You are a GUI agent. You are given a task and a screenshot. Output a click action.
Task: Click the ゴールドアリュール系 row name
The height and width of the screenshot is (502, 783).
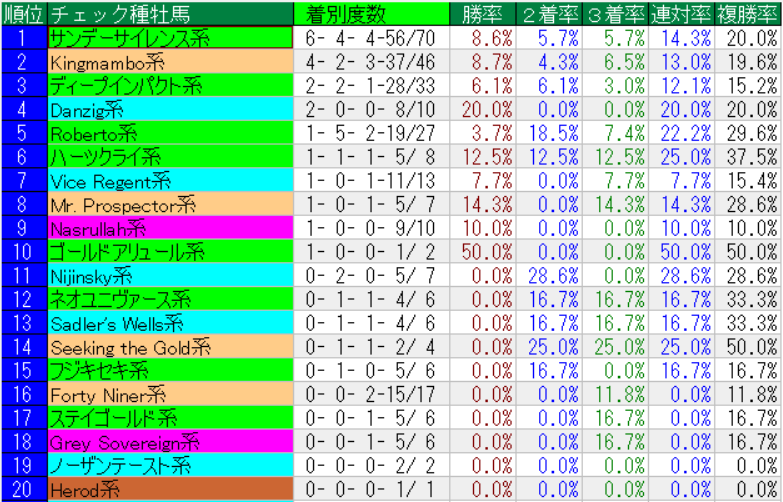tap(170, 252)
